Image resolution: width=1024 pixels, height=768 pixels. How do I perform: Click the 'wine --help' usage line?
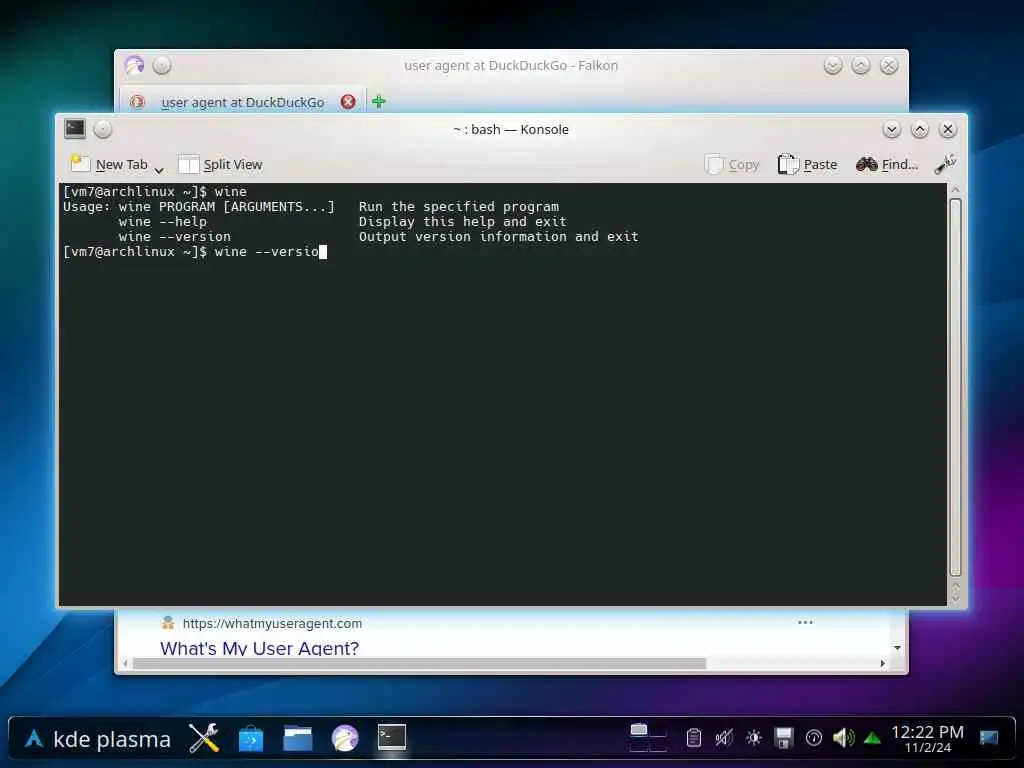[163, 221]
